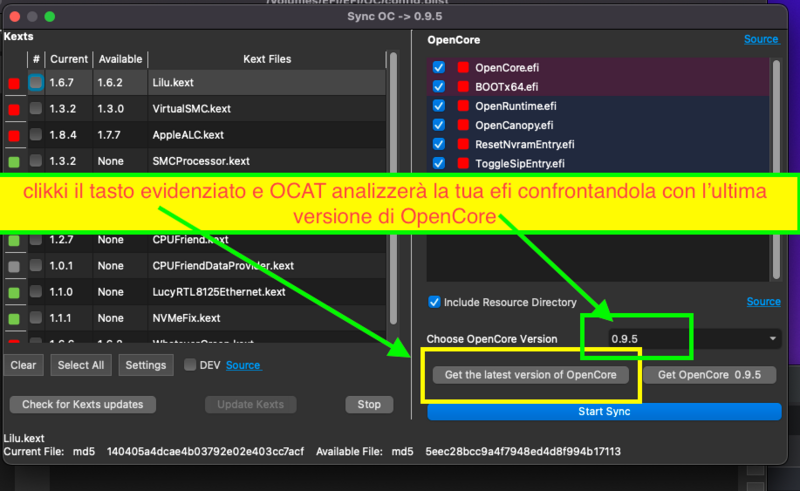The height and width of the screenshot is (491, 800).
Task: Click available version 1.7.7 cell
Action: point(109,135)
